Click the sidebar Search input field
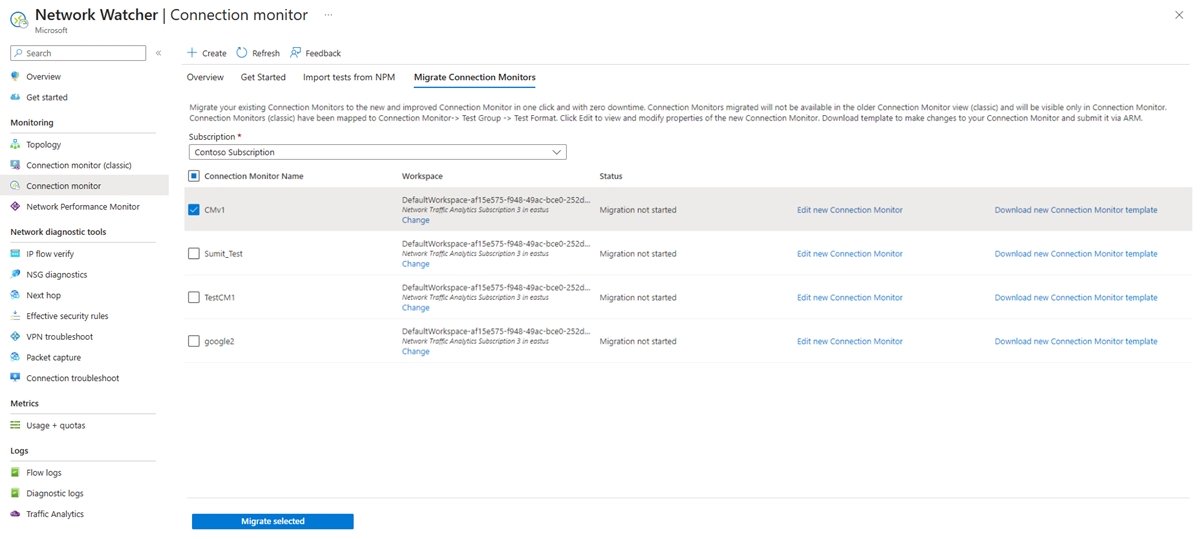 tap(80, 53)
